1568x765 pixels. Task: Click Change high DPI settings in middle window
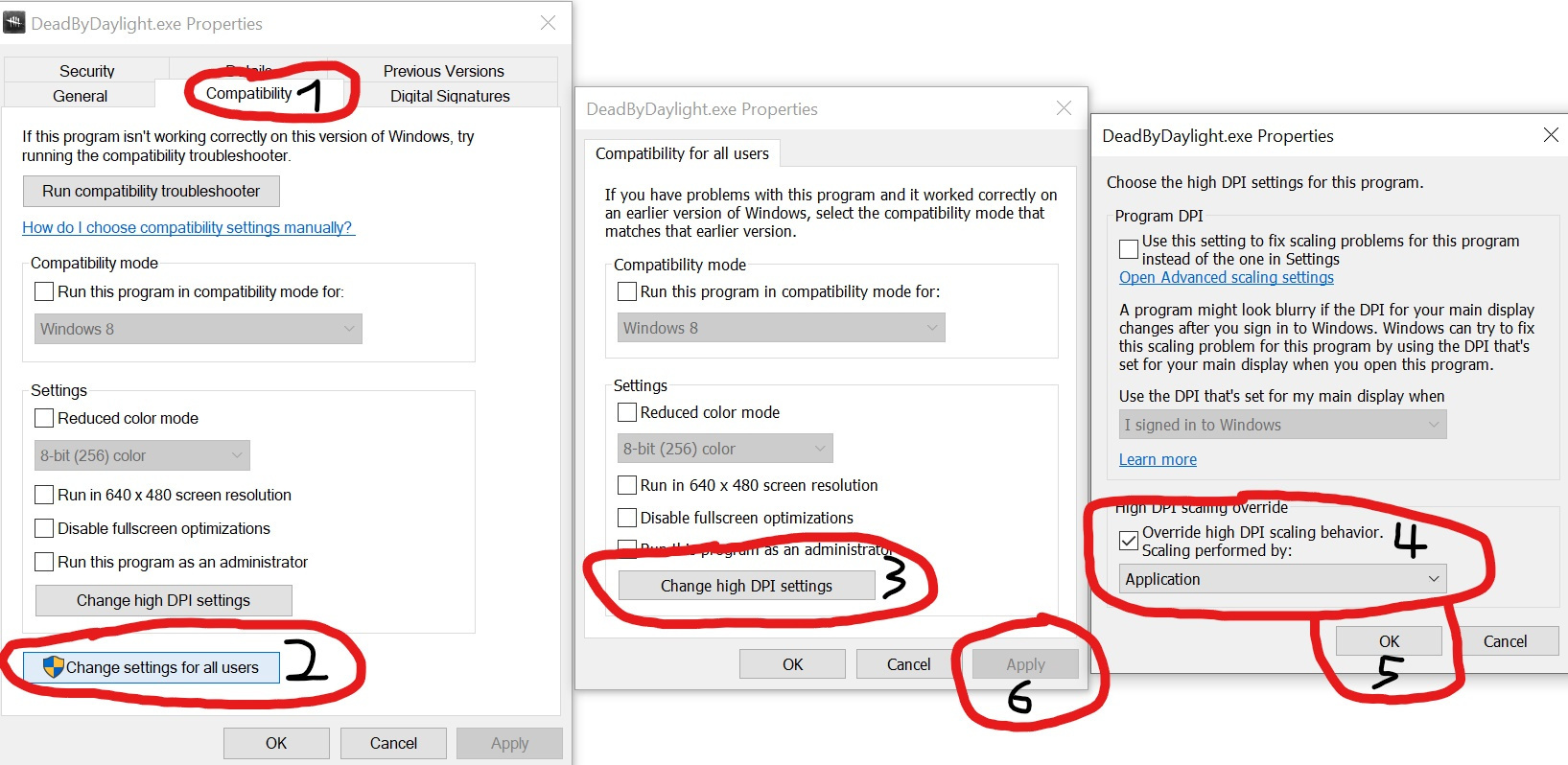pos(747,586)
